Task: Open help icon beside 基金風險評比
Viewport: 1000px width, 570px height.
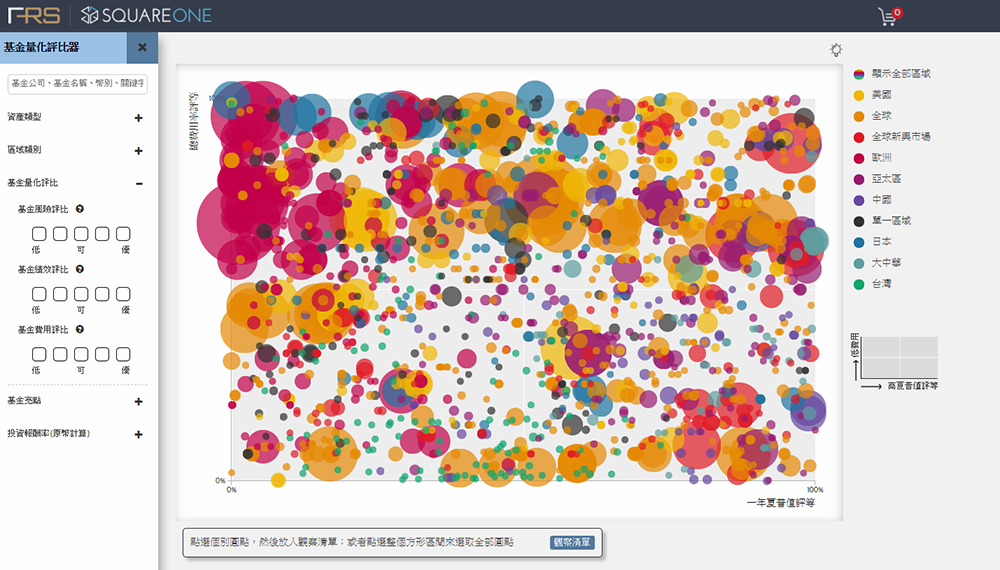Action: 80,209
